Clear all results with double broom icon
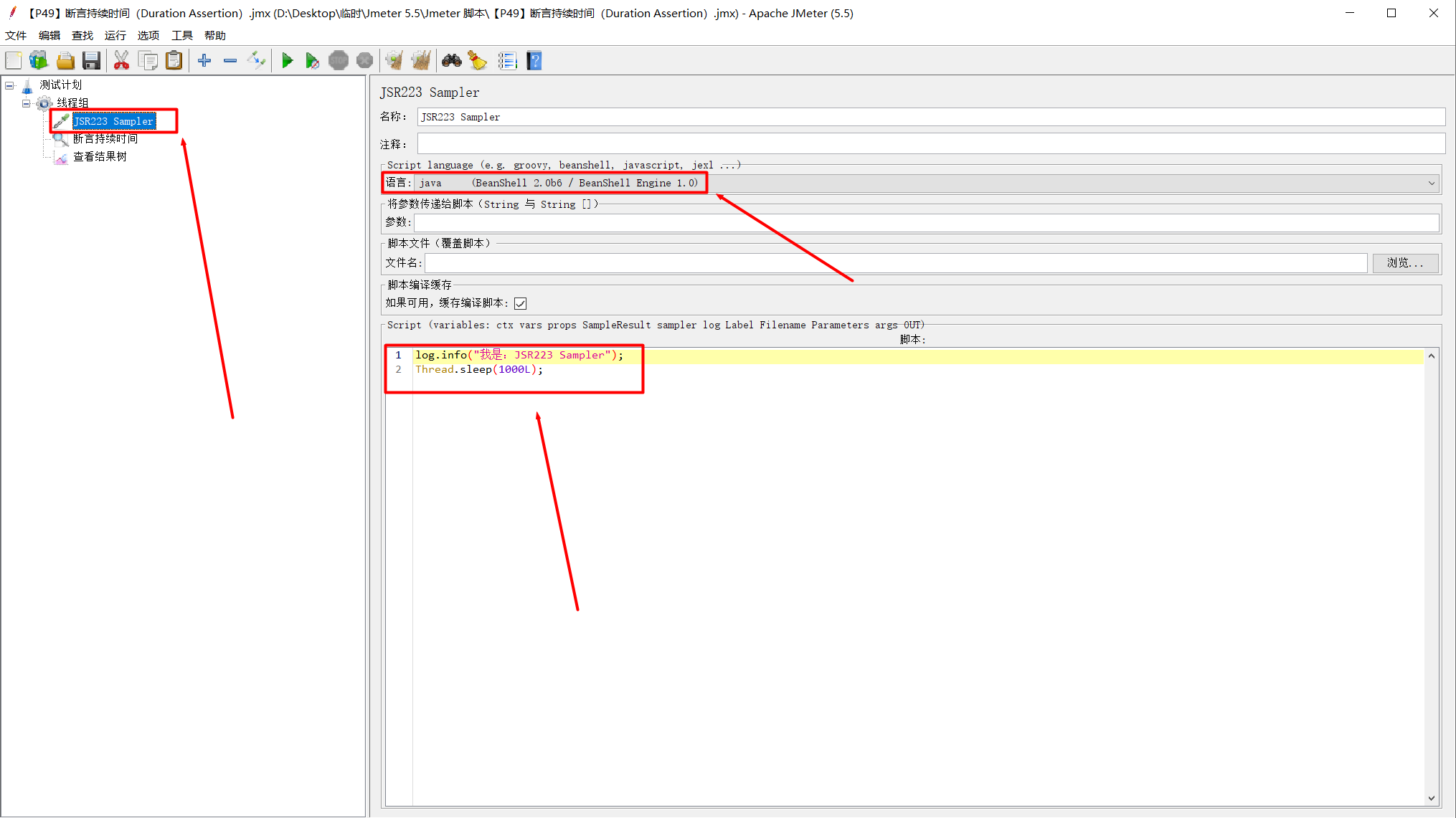Viewport: 1456px width, 818px height. coord(420,61)
